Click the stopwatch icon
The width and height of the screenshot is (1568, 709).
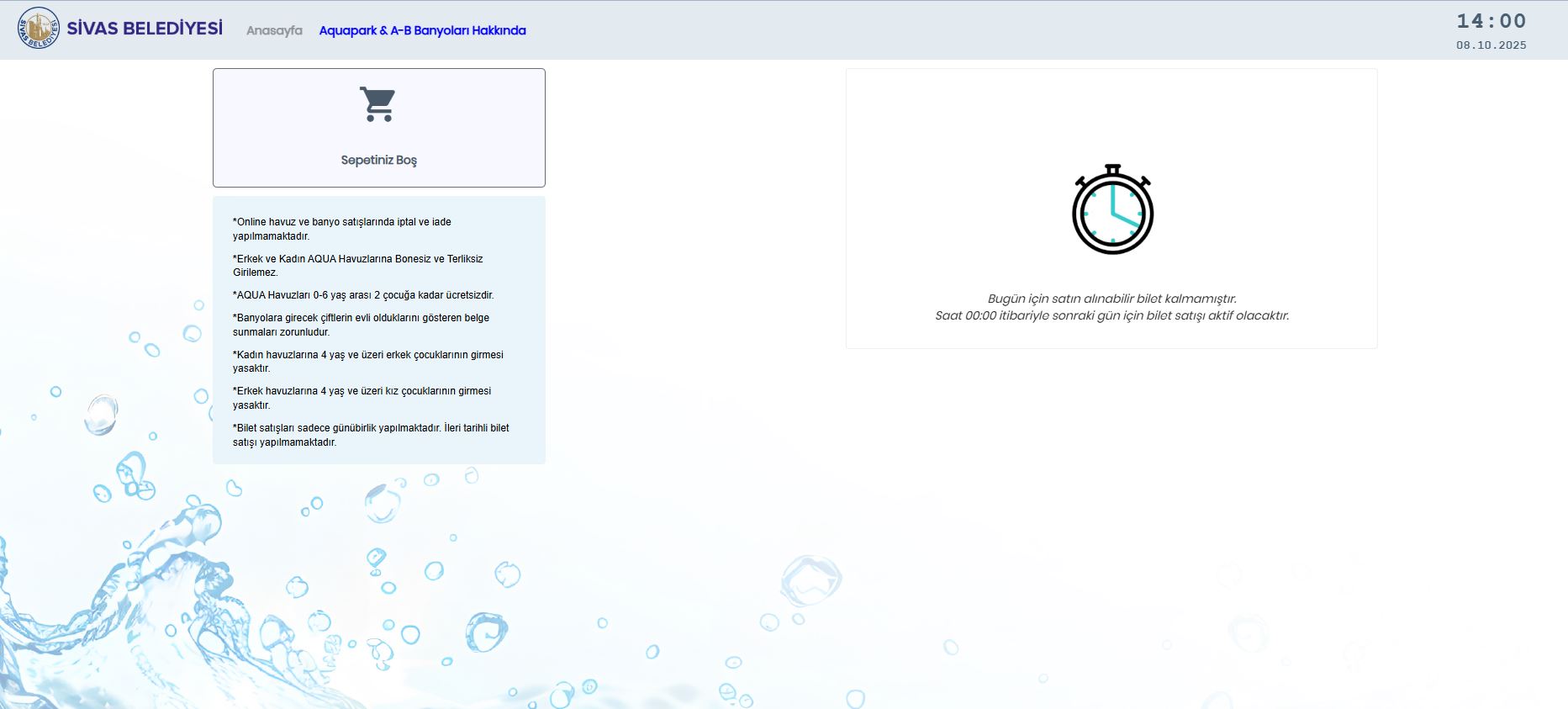pos(1112,210)
